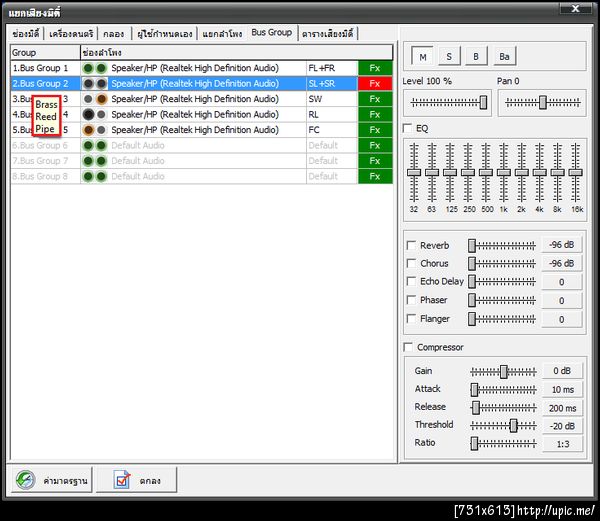
Task: Enable the Compressor checkbox
Action: coord(408,347)
